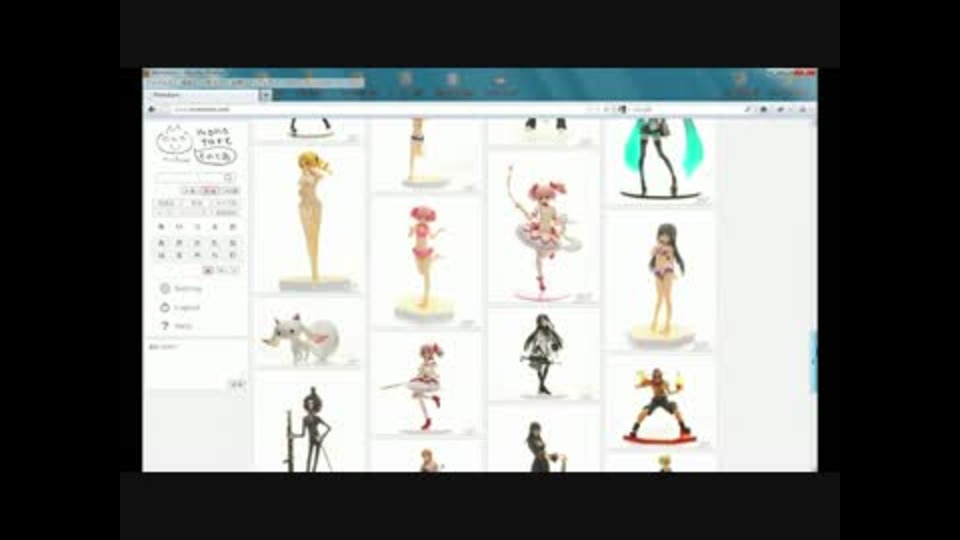Open the dark figure holding a staff thumbnail
This screenshot has height=540, width=960.
309,424
